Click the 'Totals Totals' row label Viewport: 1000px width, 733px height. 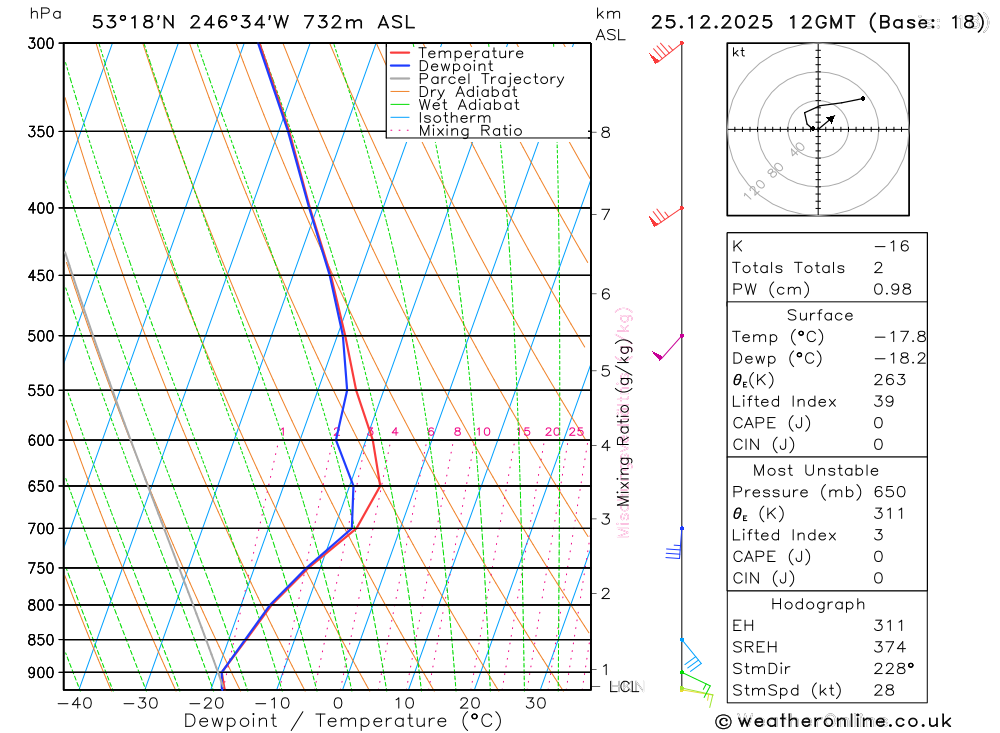[x=788, y=268]
